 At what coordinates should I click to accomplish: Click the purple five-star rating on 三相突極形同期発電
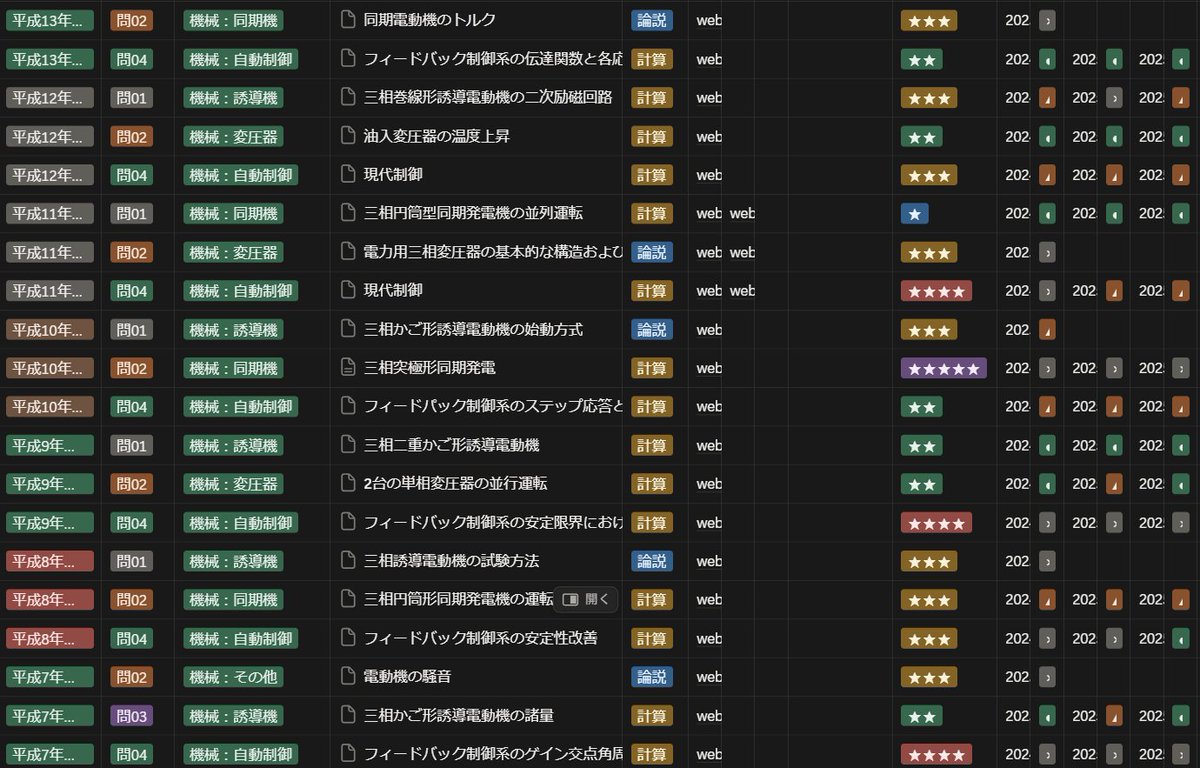pyautogui.click(x=943, y=368)
